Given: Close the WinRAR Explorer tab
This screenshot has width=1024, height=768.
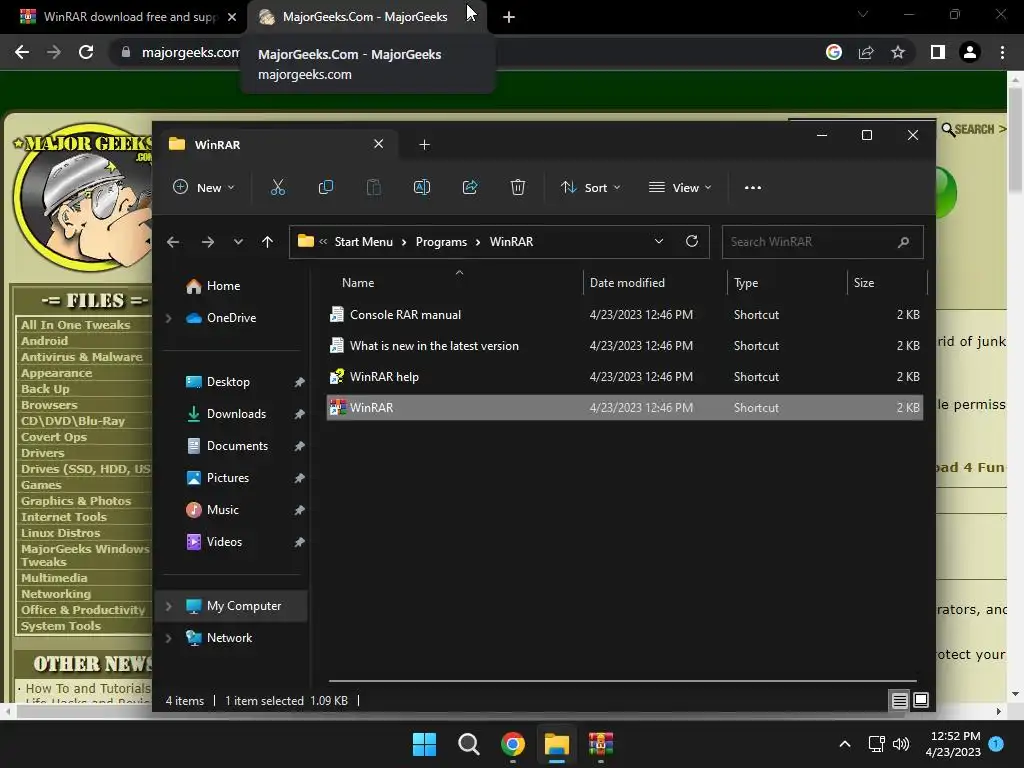Looking at the screenshot, I should (x=378, y=144).
